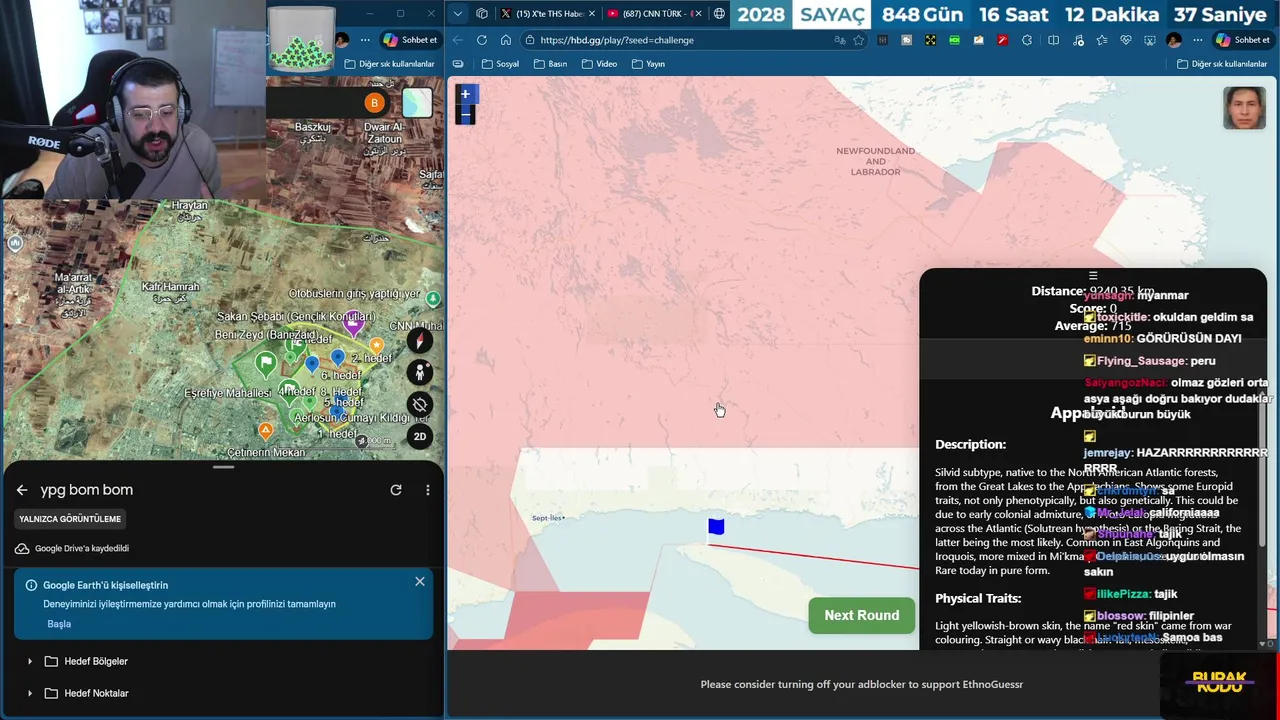Open split screen view in browser toolbar
The image size is (1280, 720).
(1053, 40)
